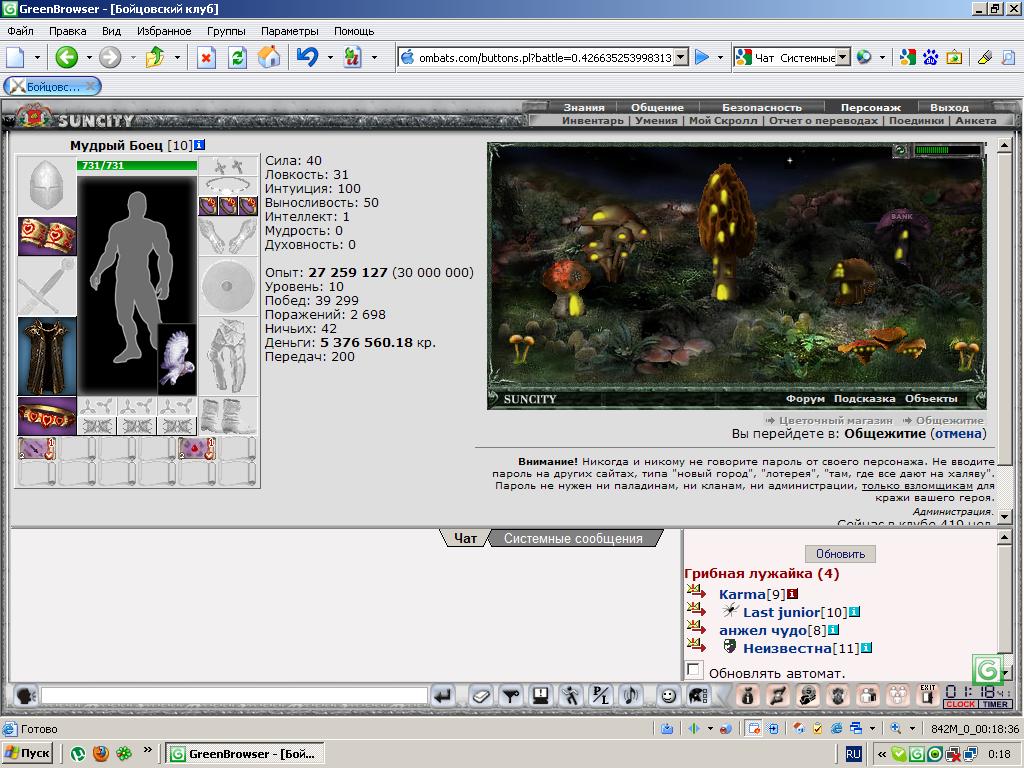The image size is (1024, 768).
Task: Toggle the TIMER mode button
Action: tap(995, 704)
